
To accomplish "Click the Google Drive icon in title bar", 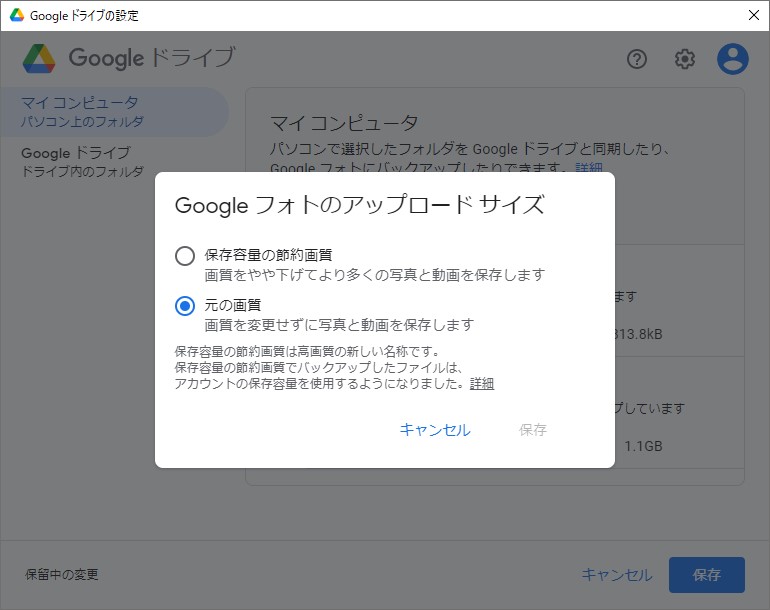I will click(17, 15).
